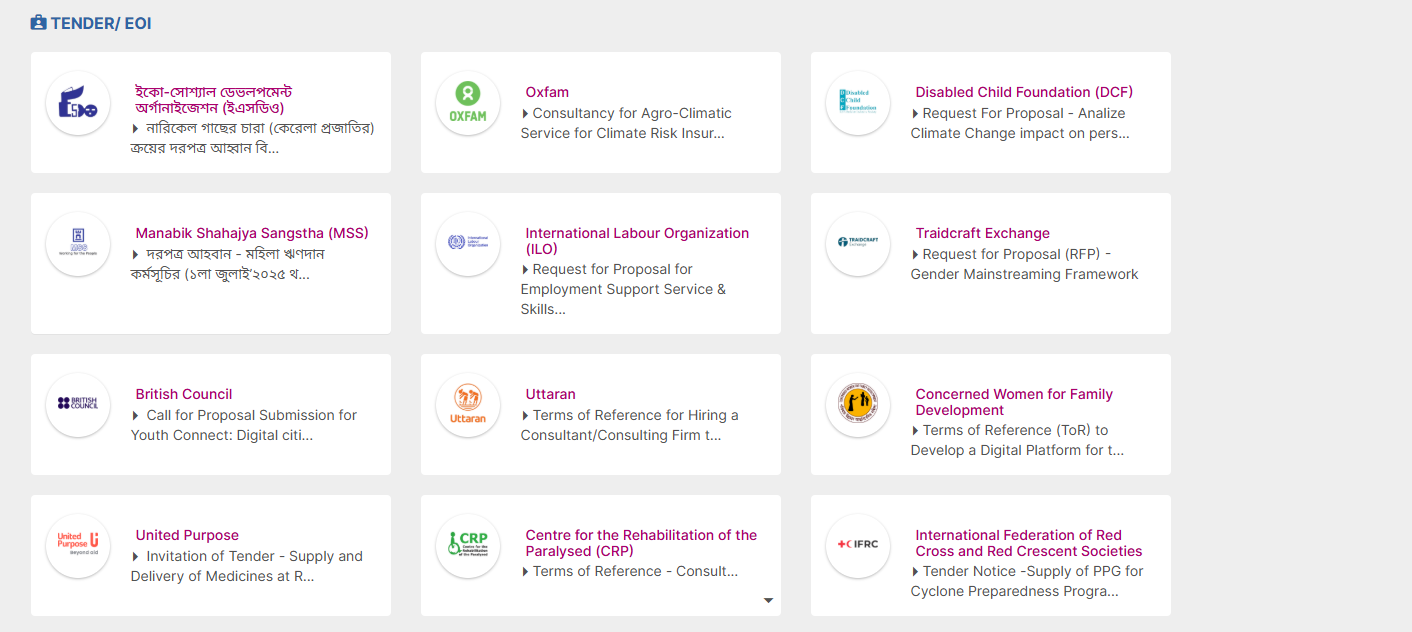Click the briefcase icon beside TENDER/ EOI
Screen dimensions: 1412x632
tap(39, 22)
